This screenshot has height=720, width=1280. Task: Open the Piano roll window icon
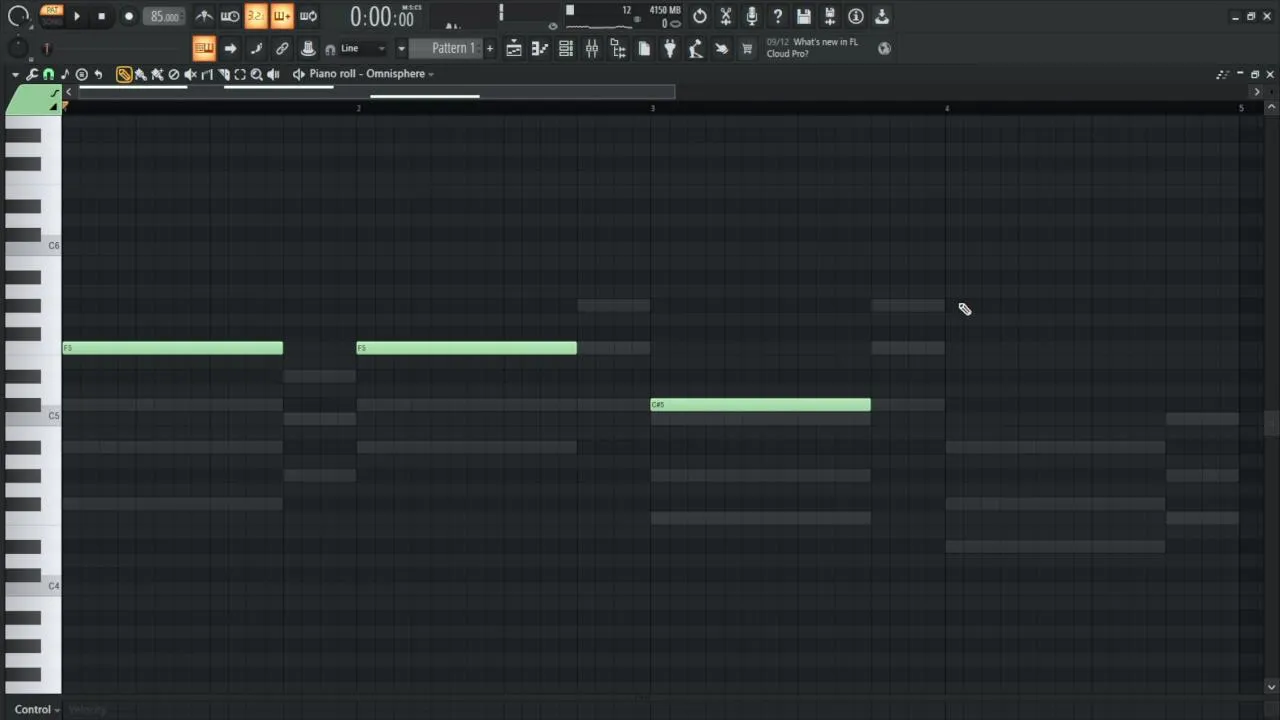(x=540, y=48)
